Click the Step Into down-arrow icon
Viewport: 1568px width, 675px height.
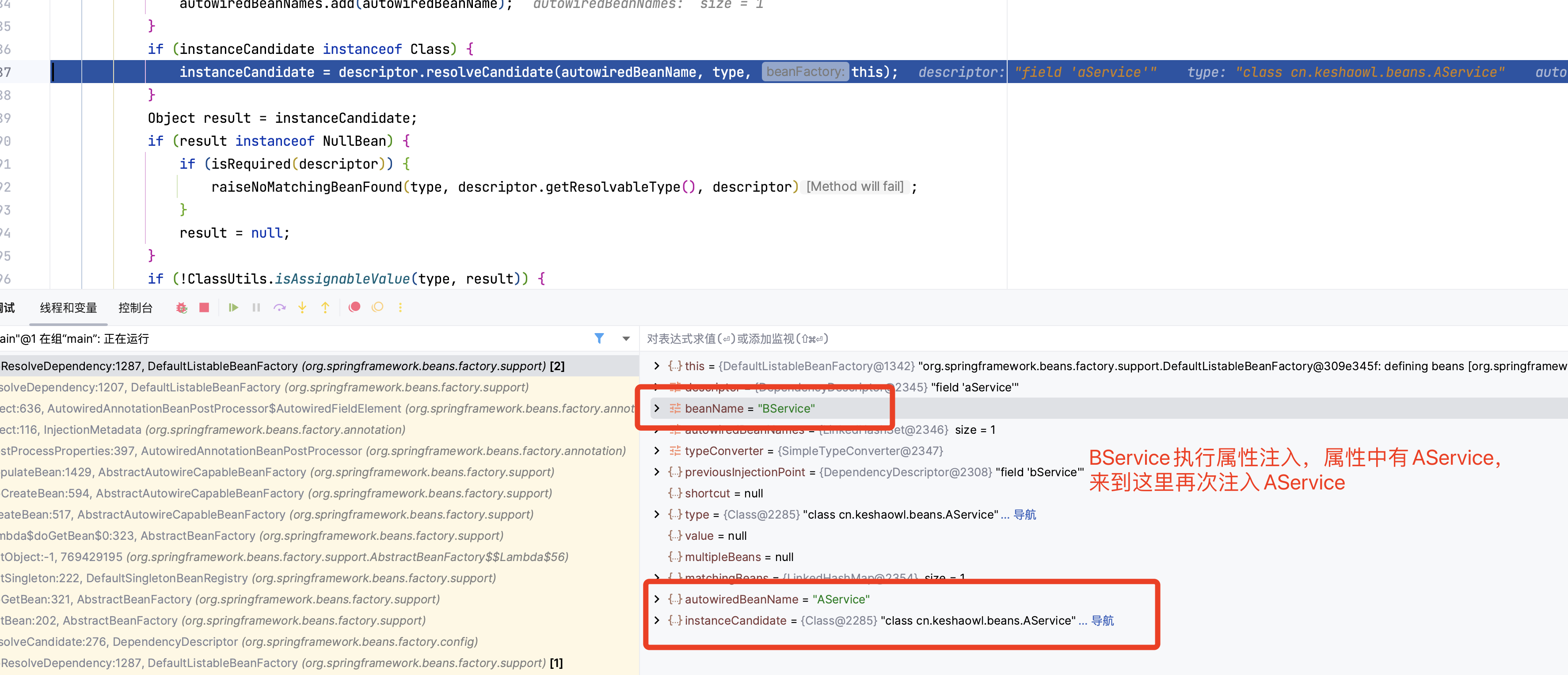[x=303, y=308]
